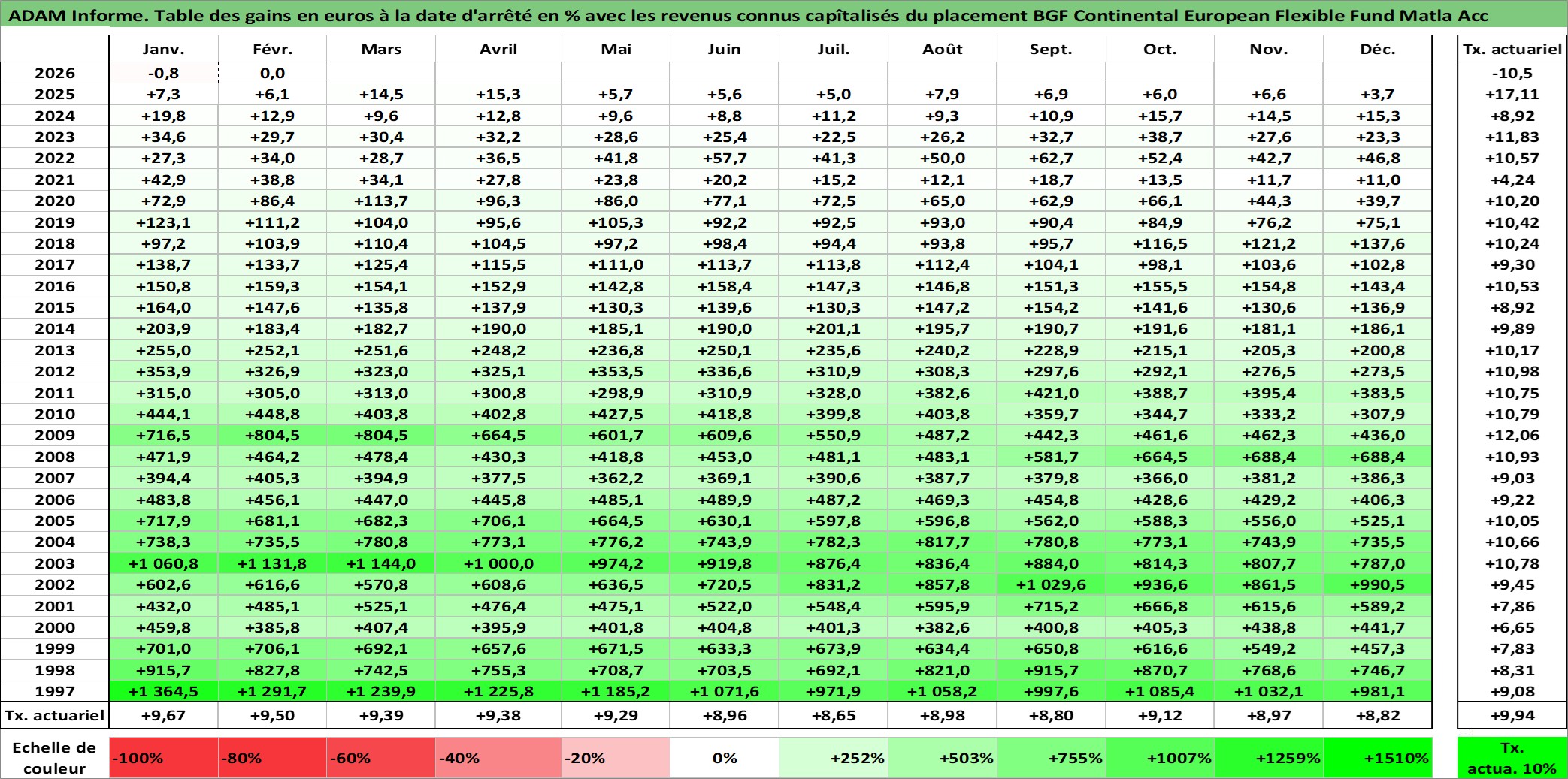Click the bottom-left Tx. actuariel row label
Viewport: 1568px width, 779px height.
coord(55,716)
